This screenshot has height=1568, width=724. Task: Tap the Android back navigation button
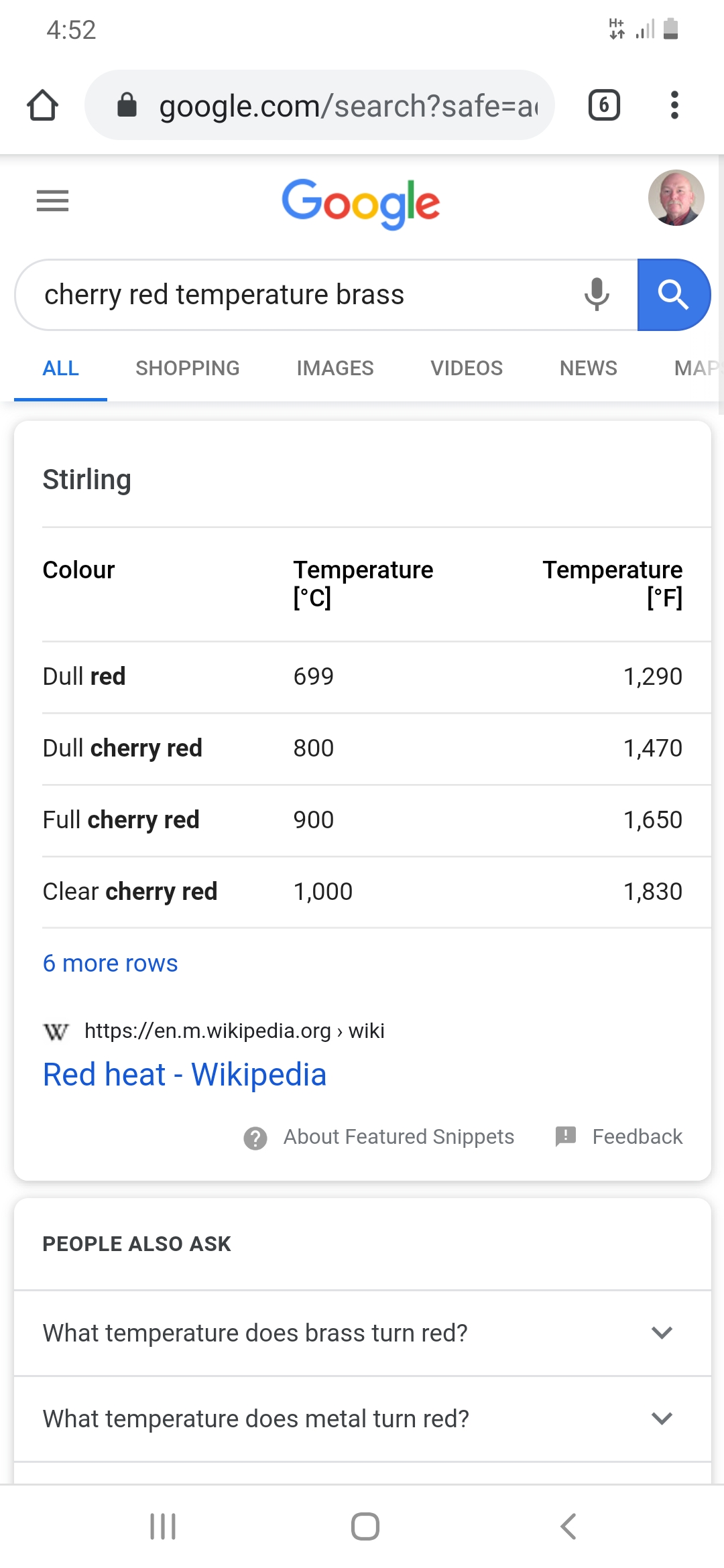(x=568, y=1526)
